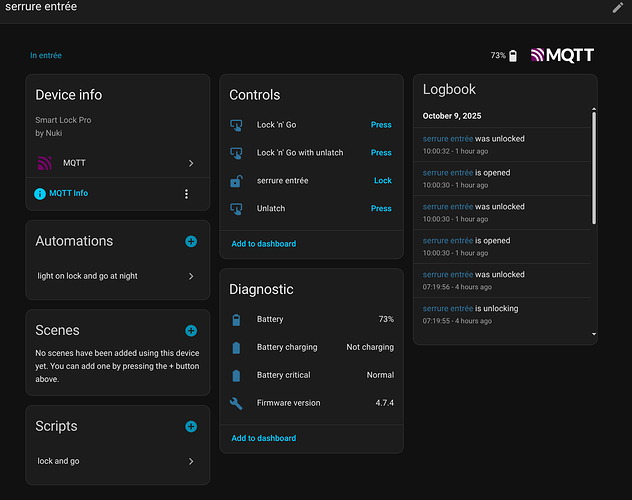Add a new scene with plus icon

(191, 330)
